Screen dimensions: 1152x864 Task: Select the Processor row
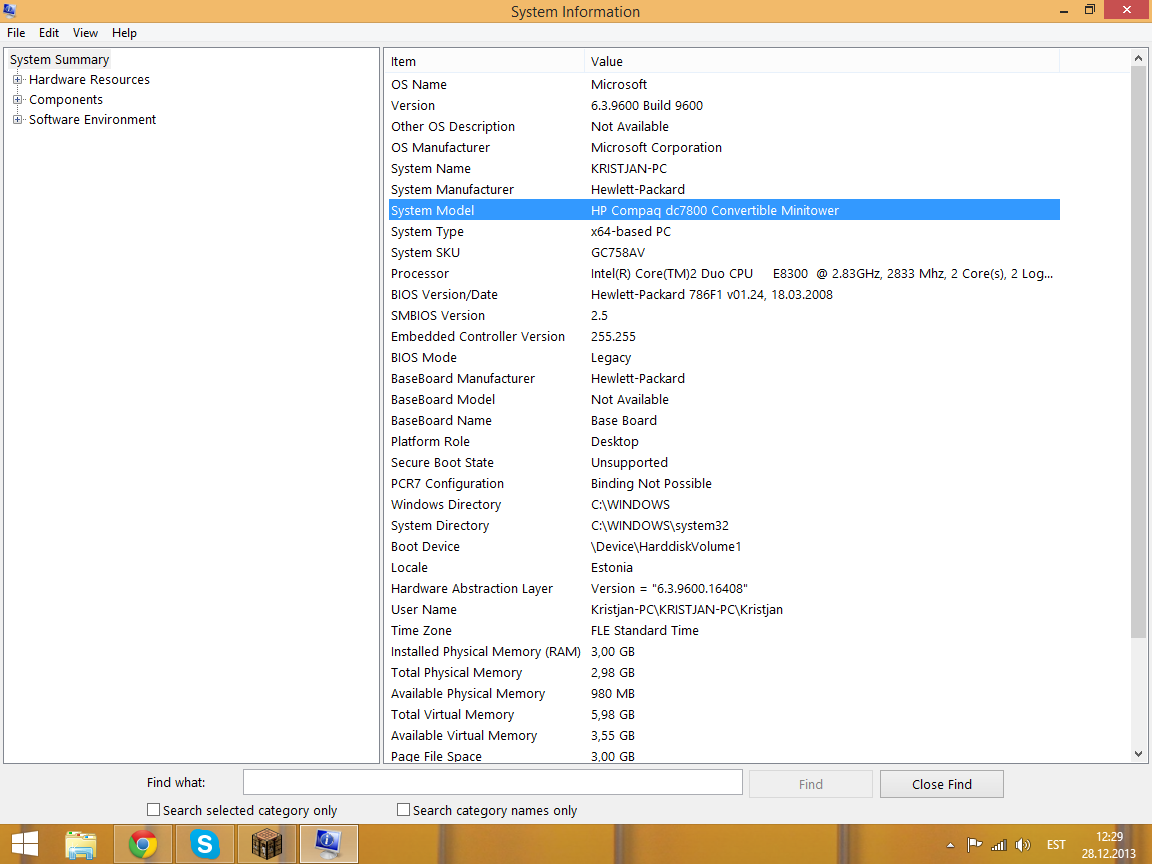coord(724,273)
